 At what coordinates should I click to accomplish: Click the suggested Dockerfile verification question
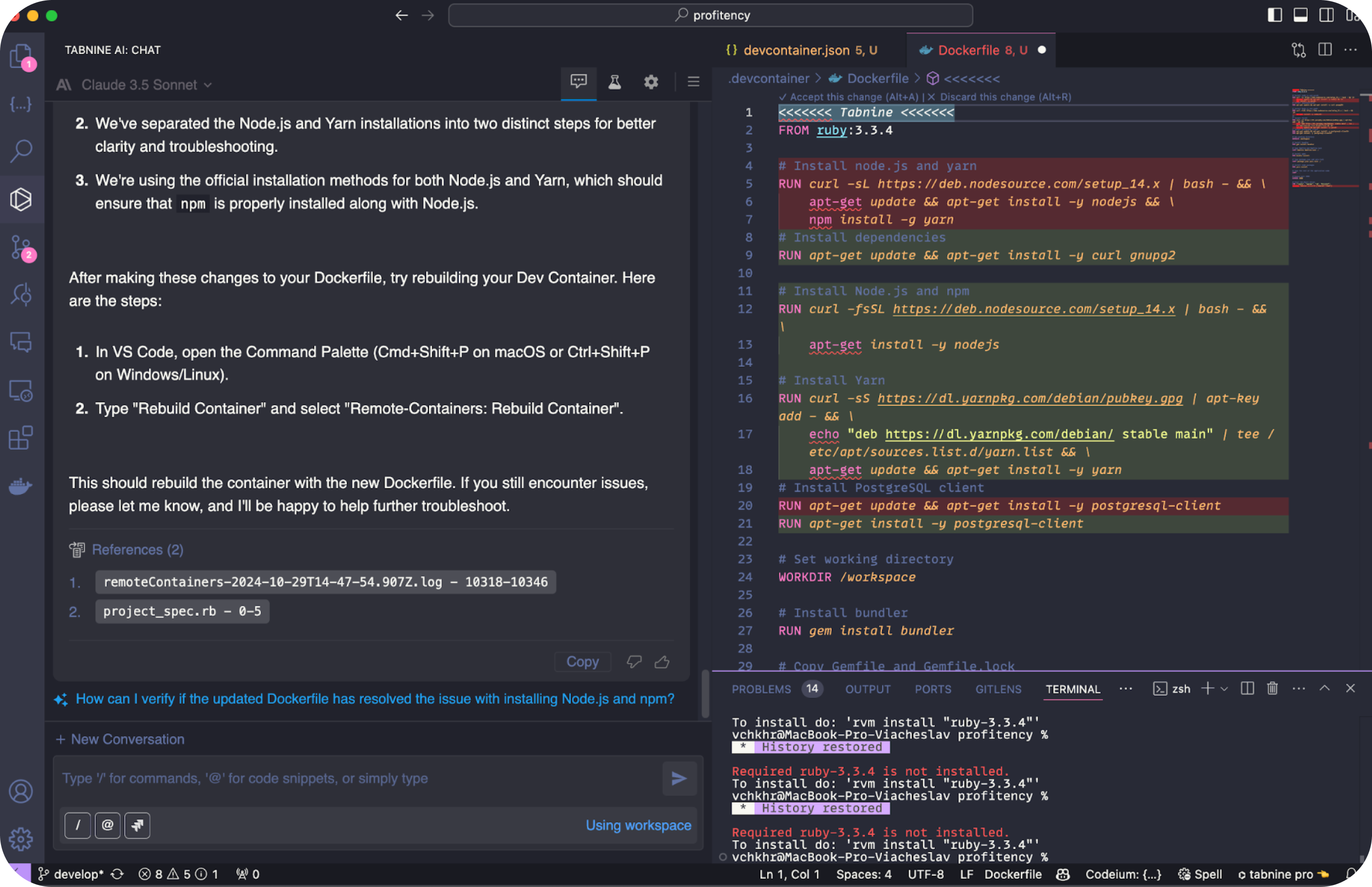pyautogui.click(x=375, y=699)
